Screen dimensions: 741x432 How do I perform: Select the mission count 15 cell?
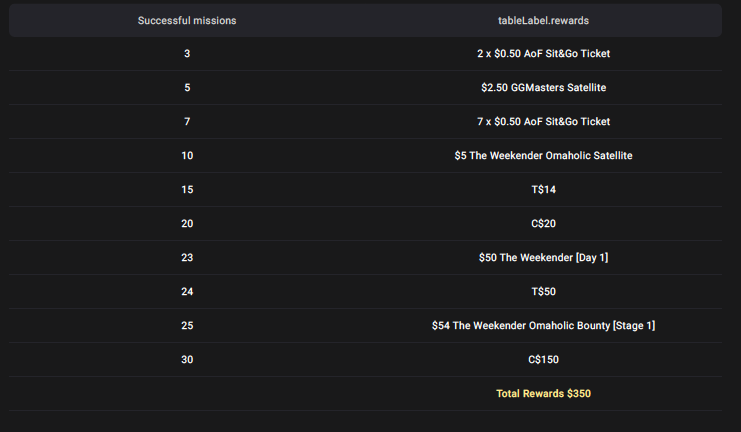pos(187,190)
